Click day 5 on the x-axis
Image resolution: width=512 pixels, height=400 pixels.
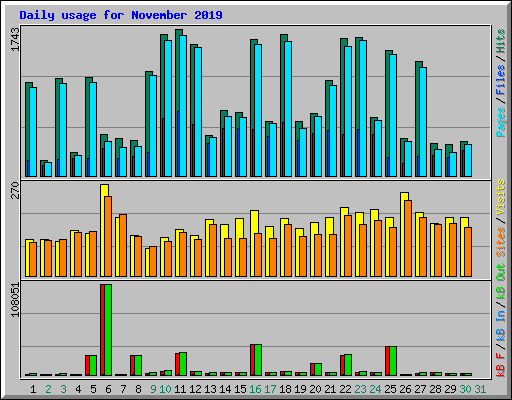pyautogui.click(x=93, y=389)
